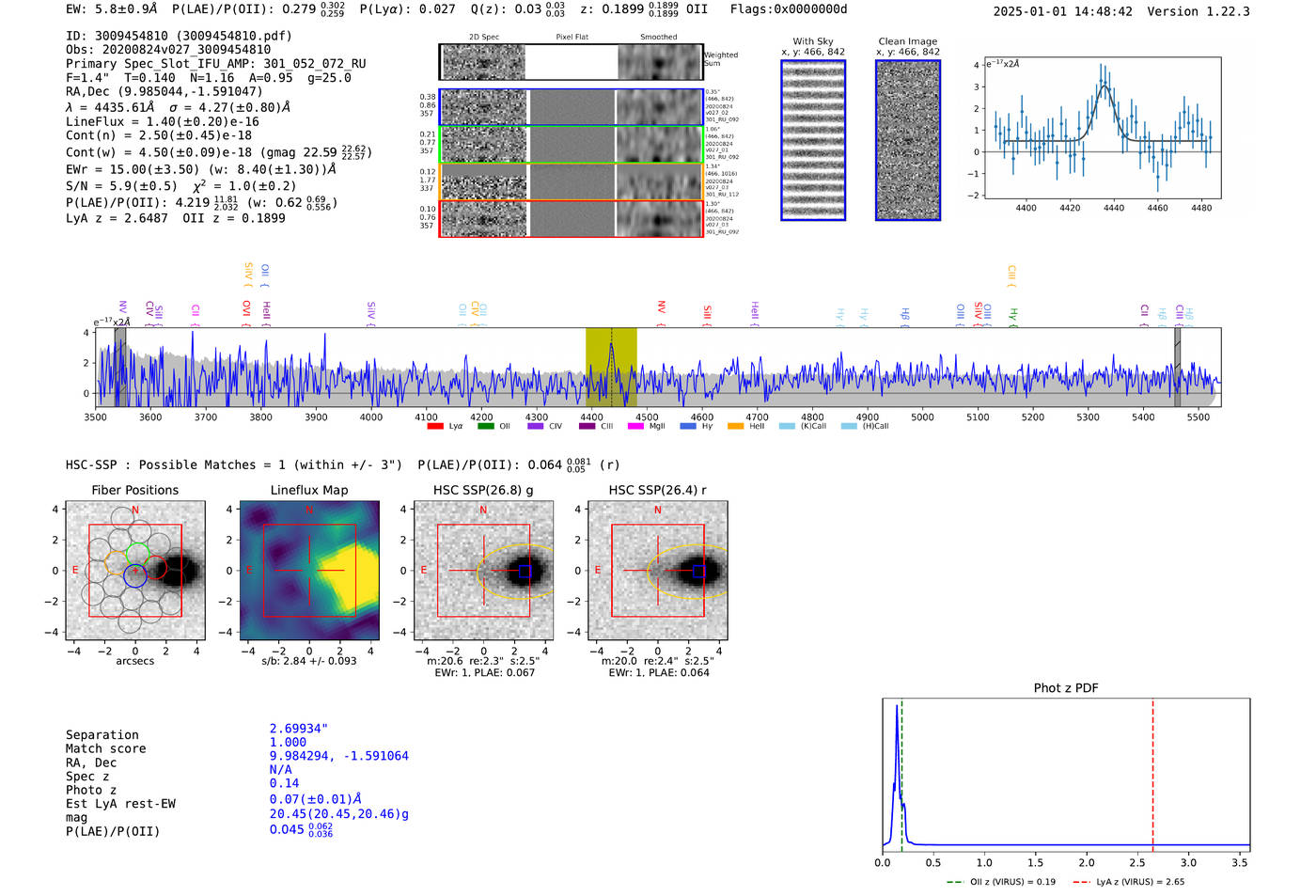Select the Weighted Sum smoothed 2D spectrum
The height and width of the screenshot is (896, 1316).
pyautogui.click(x=660, y=62)
